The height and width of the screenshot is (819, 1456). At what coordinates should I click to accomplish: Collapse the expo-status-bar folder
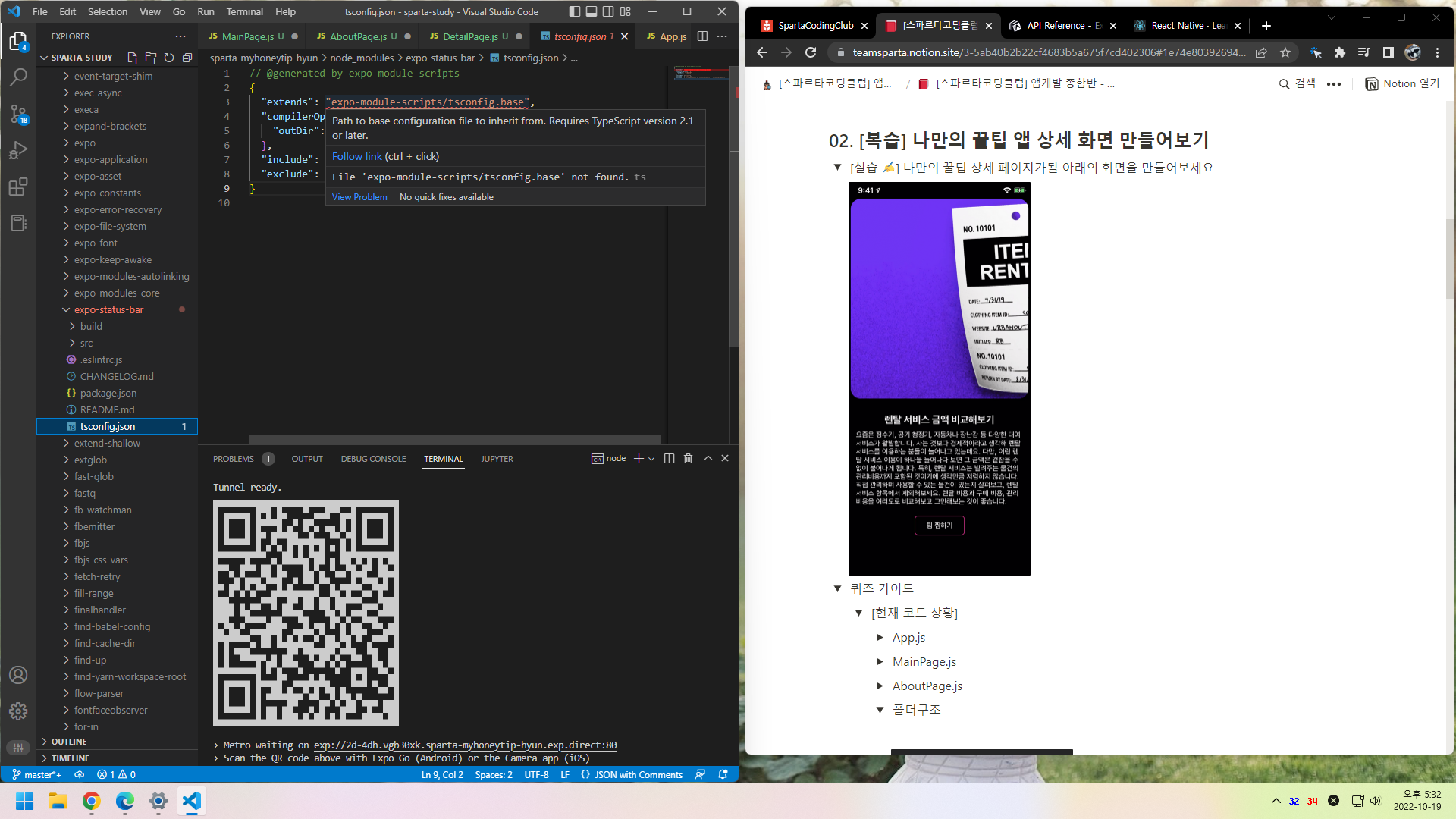(x=108, y=309)
